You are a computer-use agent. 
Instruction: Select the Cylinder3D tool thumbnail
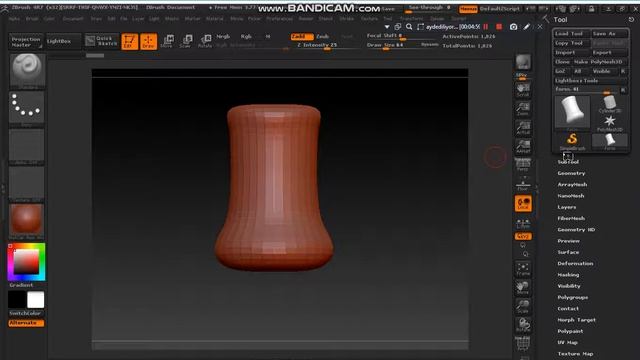pyautogui.click(x=610, y=104)
